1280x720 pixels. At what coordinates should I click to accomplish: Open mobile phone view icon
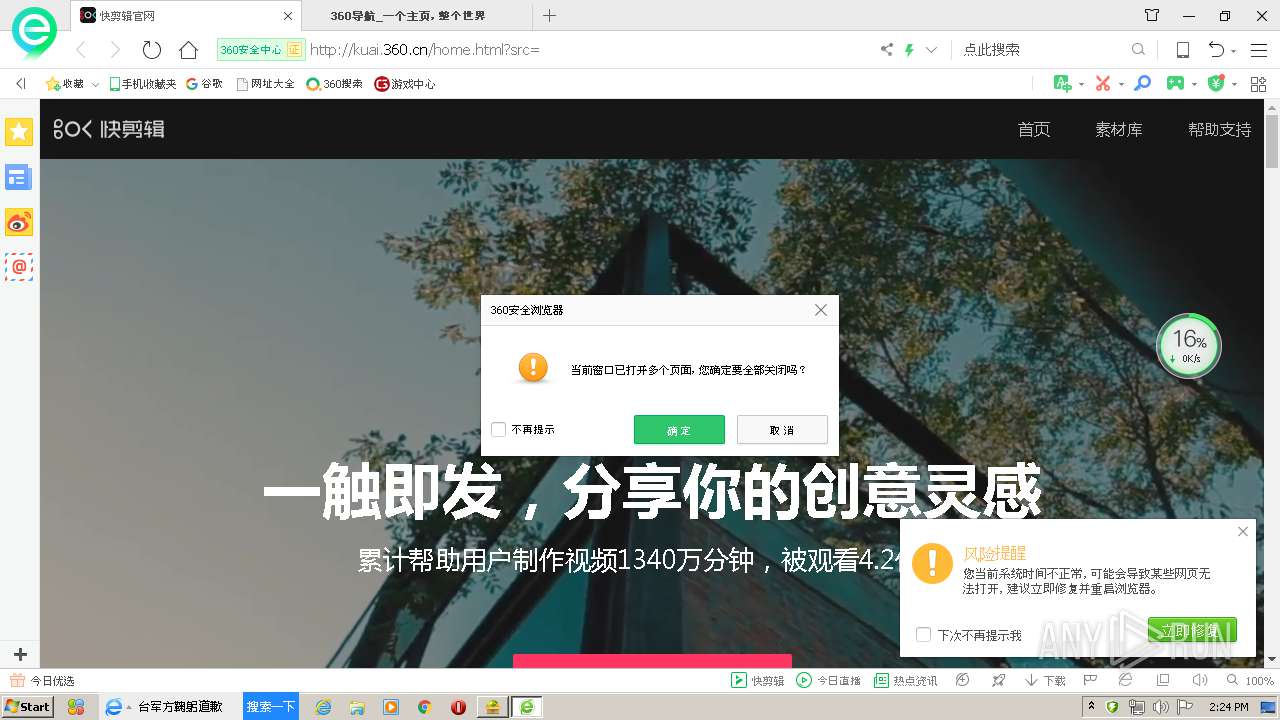point(1182,49)
